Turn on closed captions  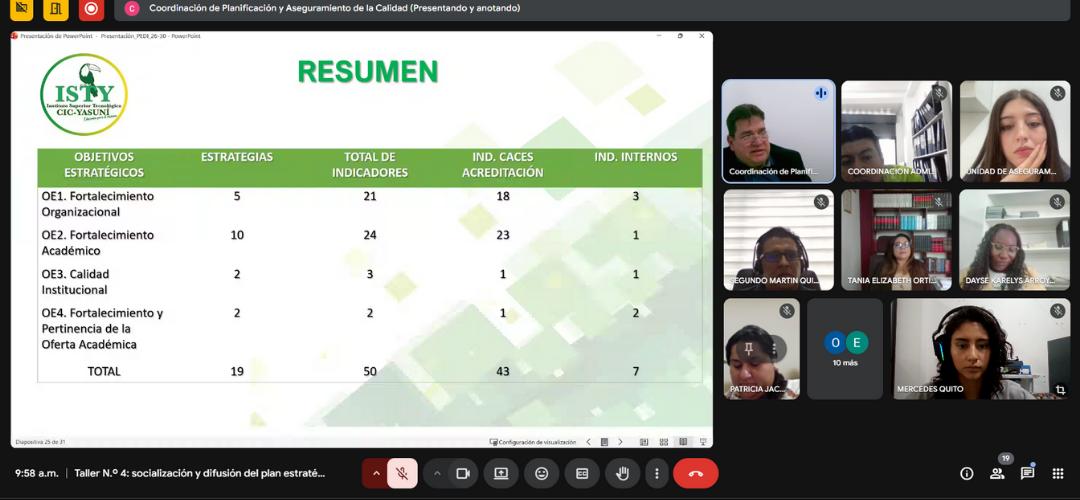582,473
